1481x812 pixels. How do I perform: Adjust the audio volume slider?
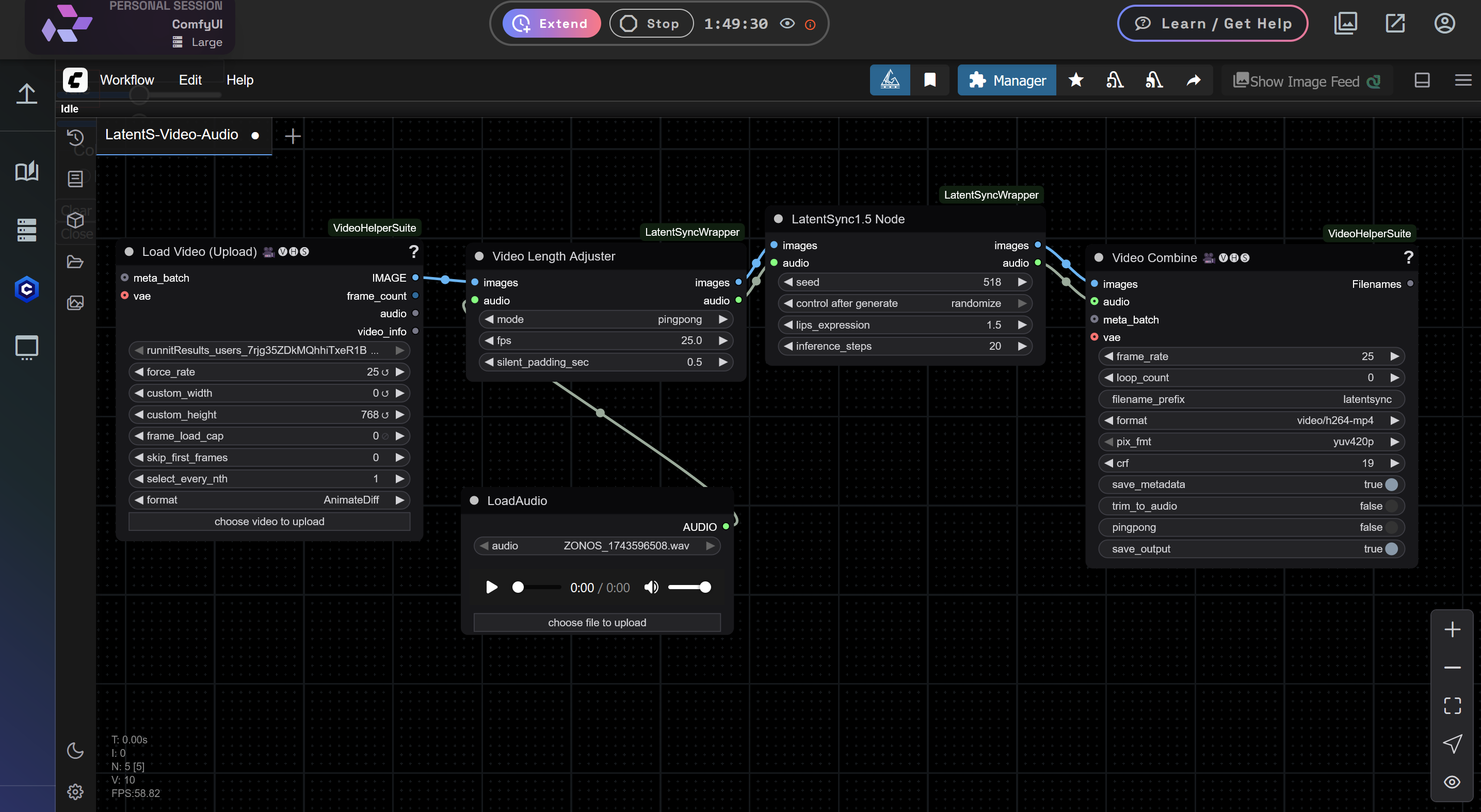689,587
